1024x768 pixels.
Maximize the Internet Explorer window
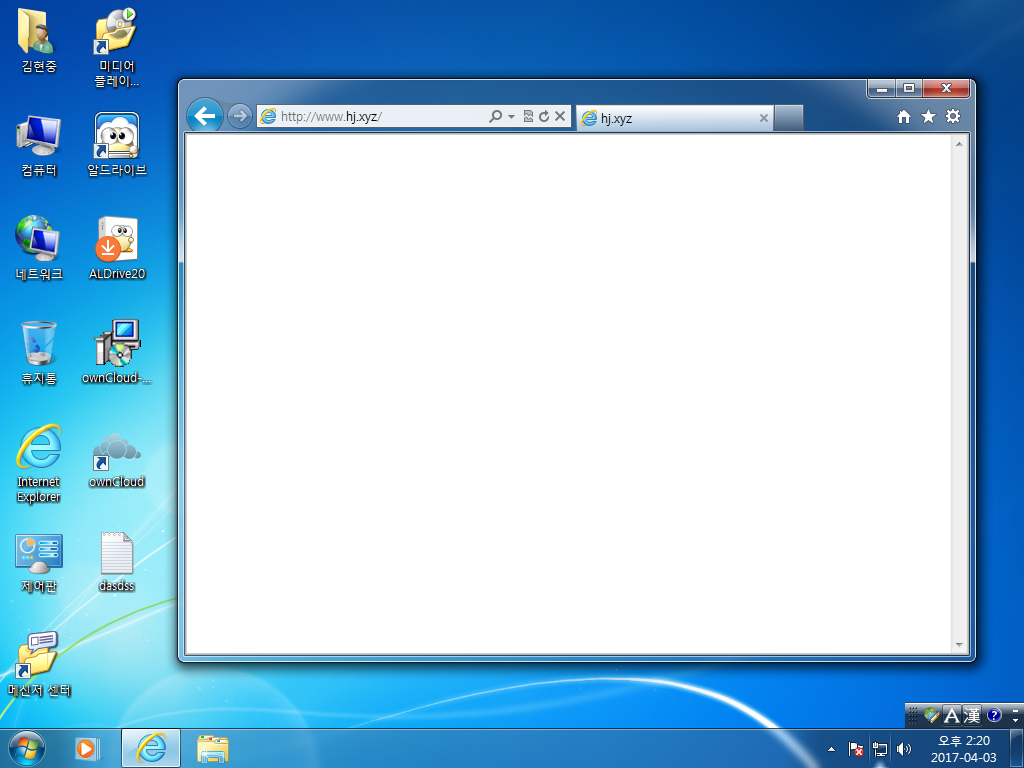point(908,88)
